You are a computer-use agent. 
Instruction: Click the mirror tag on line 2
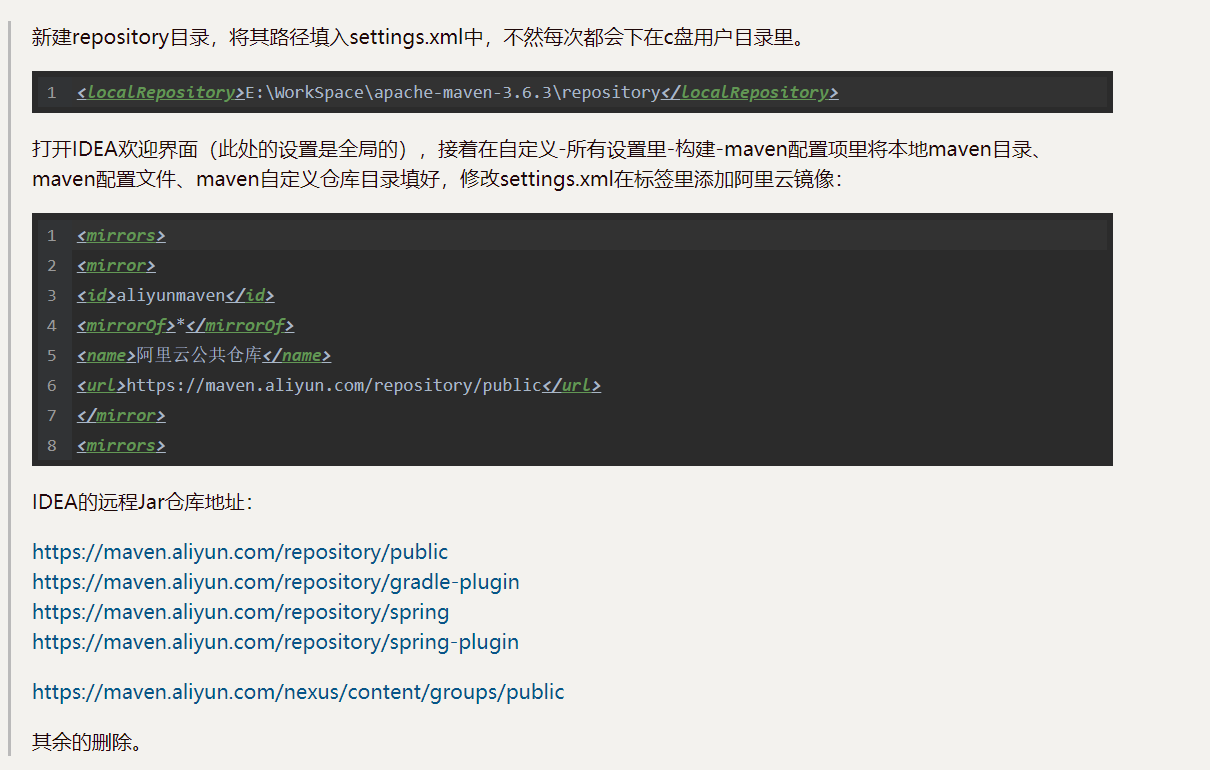click(x=115, y=265)
